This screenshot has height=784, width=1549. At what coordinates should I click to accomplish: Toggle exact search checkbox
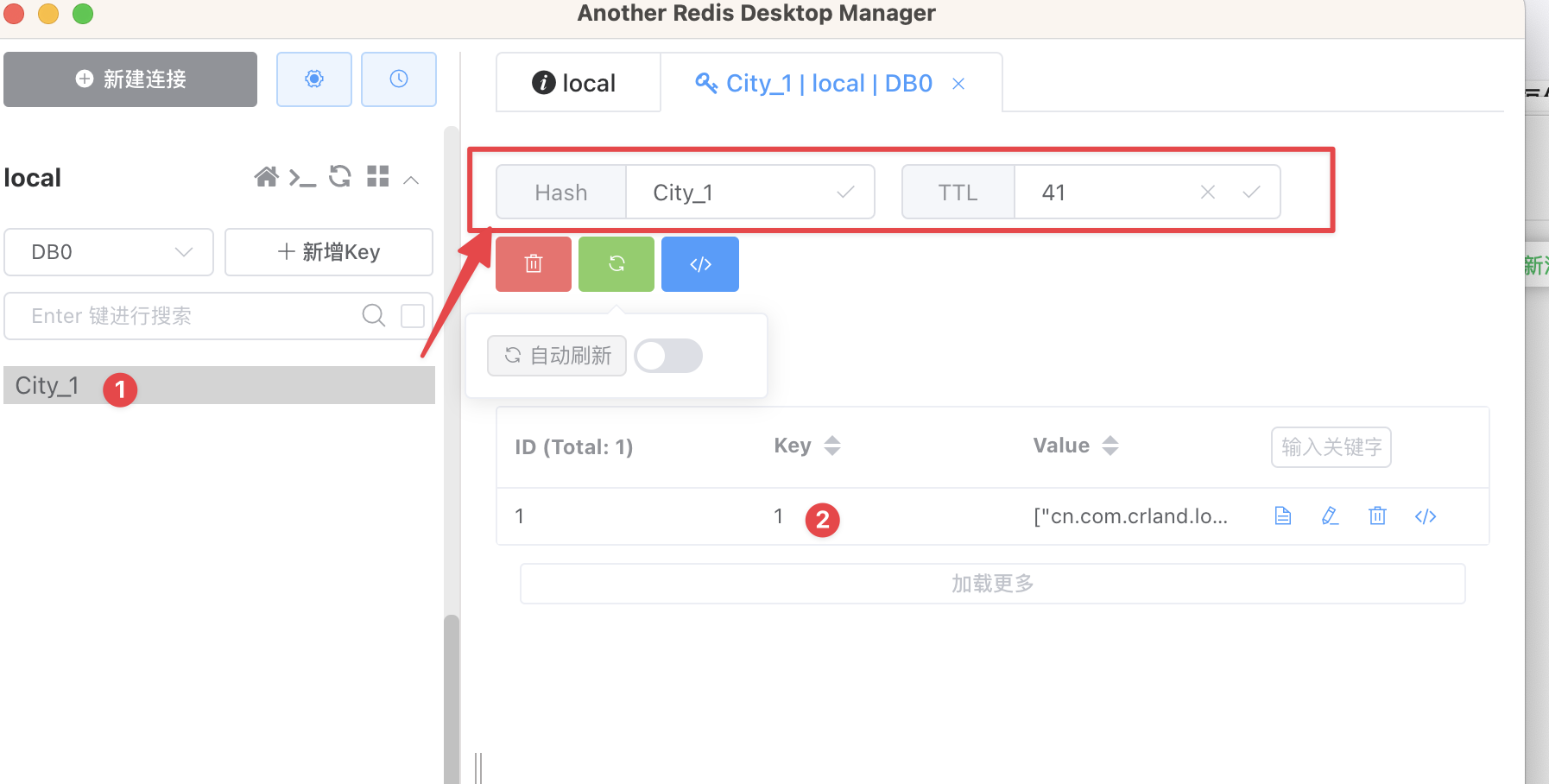413,316
